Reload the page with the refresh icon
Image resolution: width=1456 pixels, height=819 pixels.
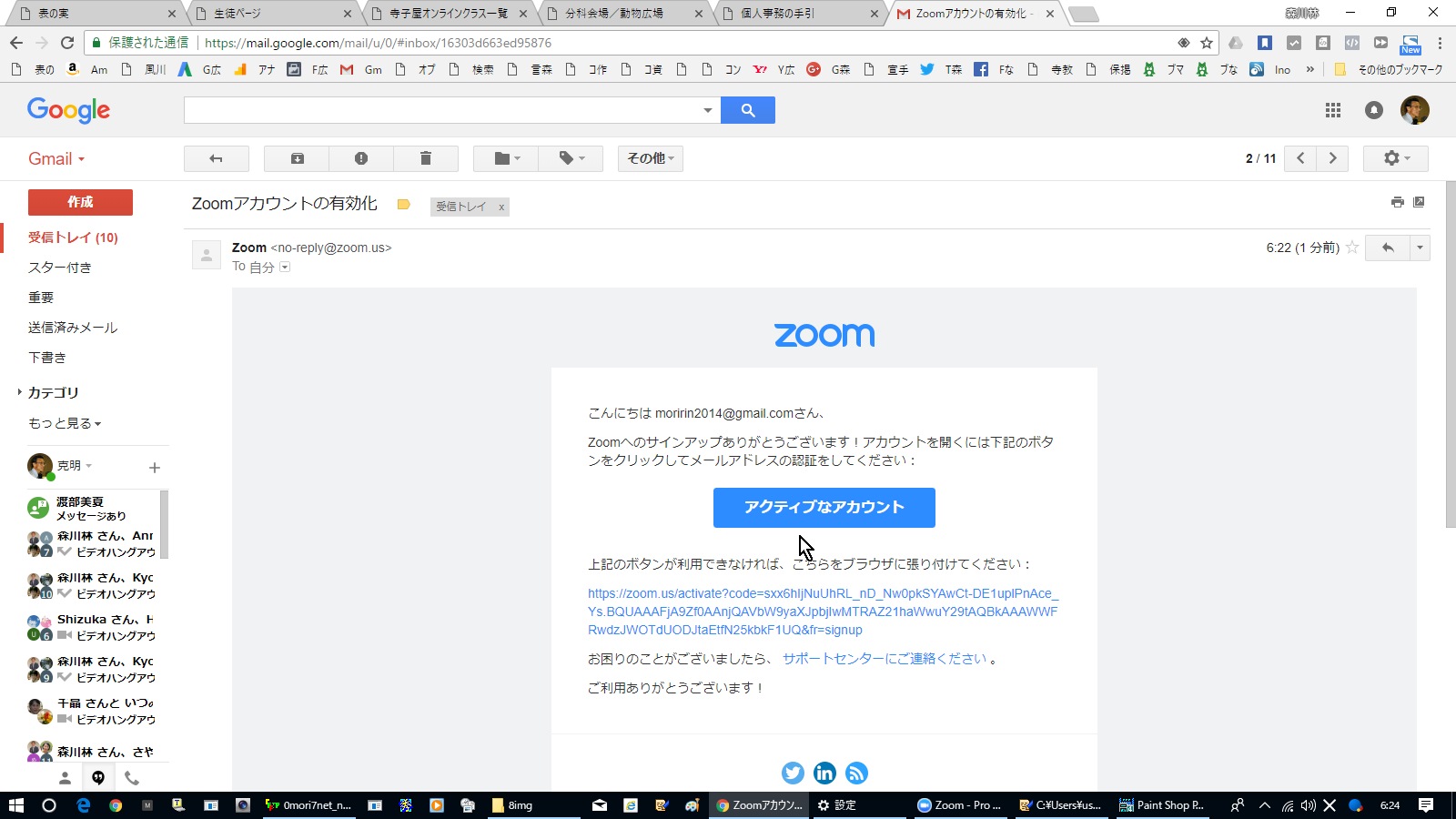[67, 43]
